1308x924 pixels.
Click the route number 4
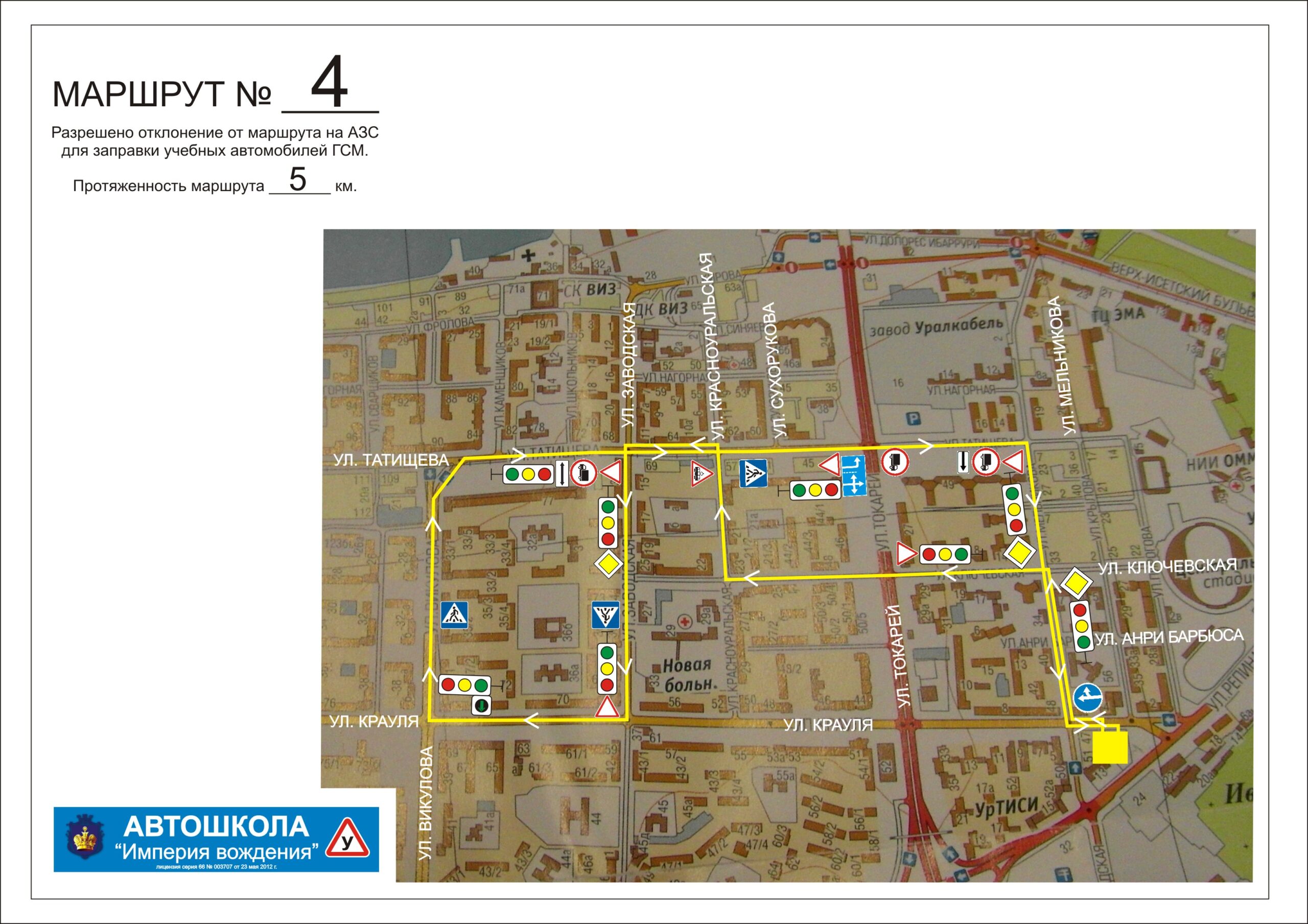click(329, 83)
